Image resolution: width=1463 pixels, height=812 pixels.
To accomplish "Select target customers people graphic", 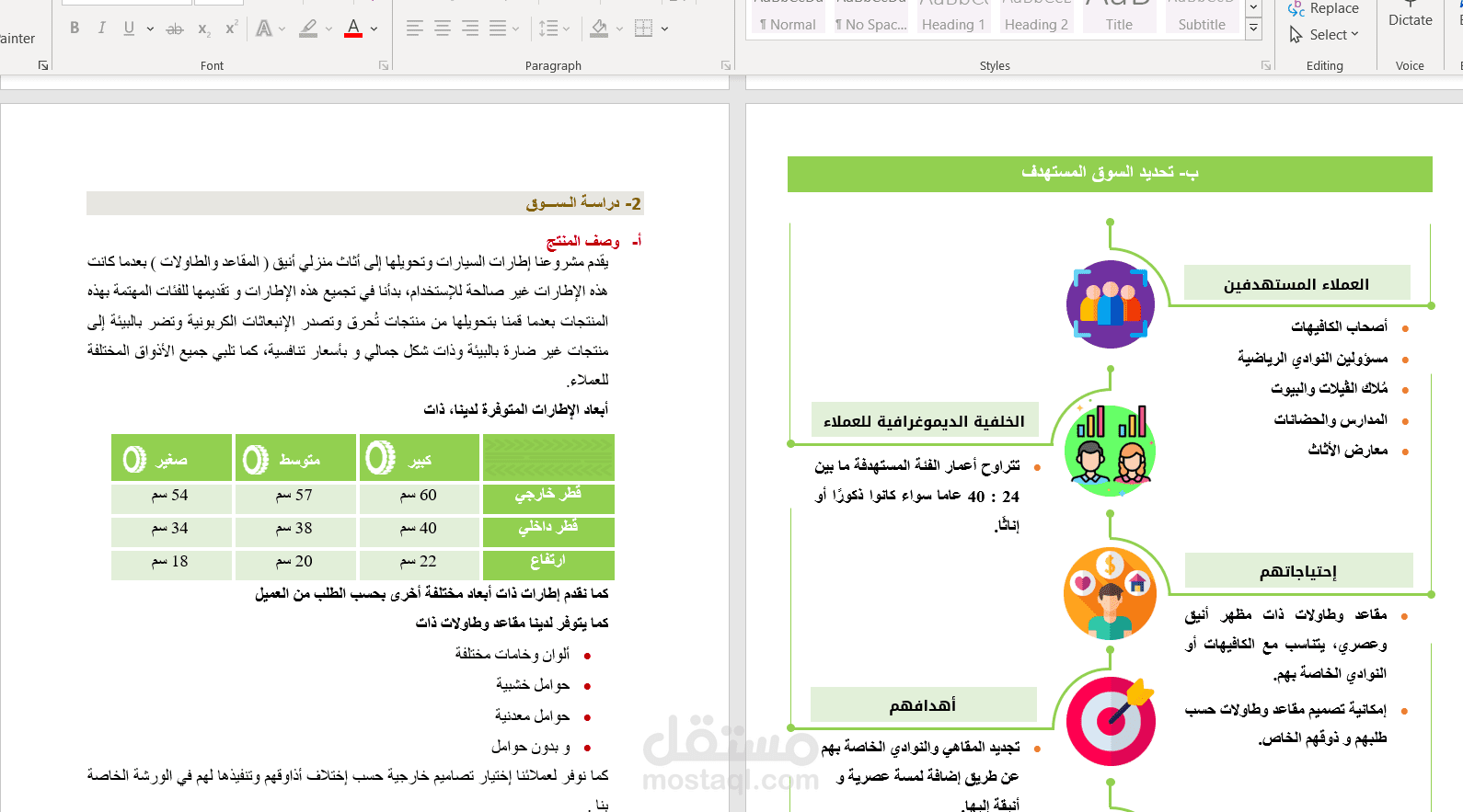I will click(x=1111, y=304).
